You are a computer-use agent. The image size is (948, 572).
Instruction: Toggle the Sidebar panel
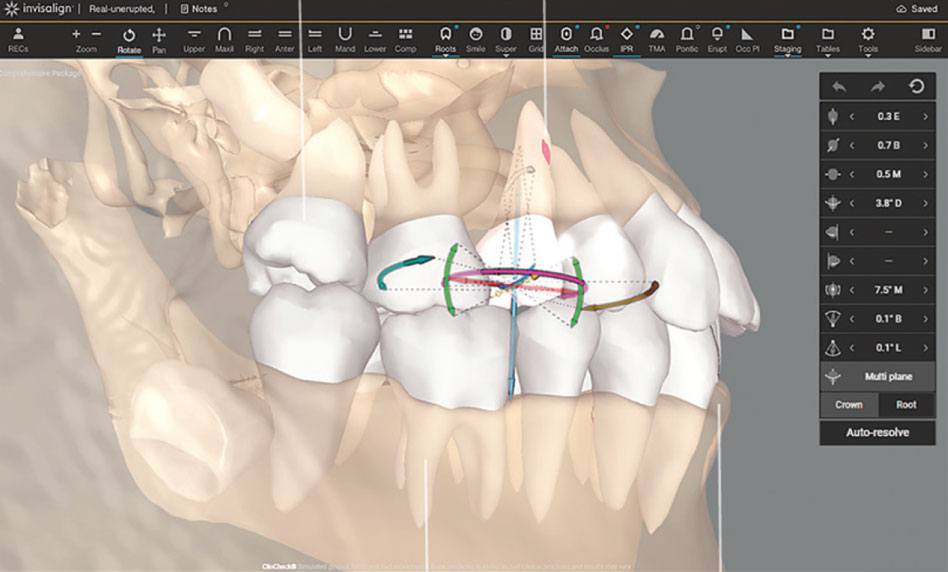[x=928, y=40]
